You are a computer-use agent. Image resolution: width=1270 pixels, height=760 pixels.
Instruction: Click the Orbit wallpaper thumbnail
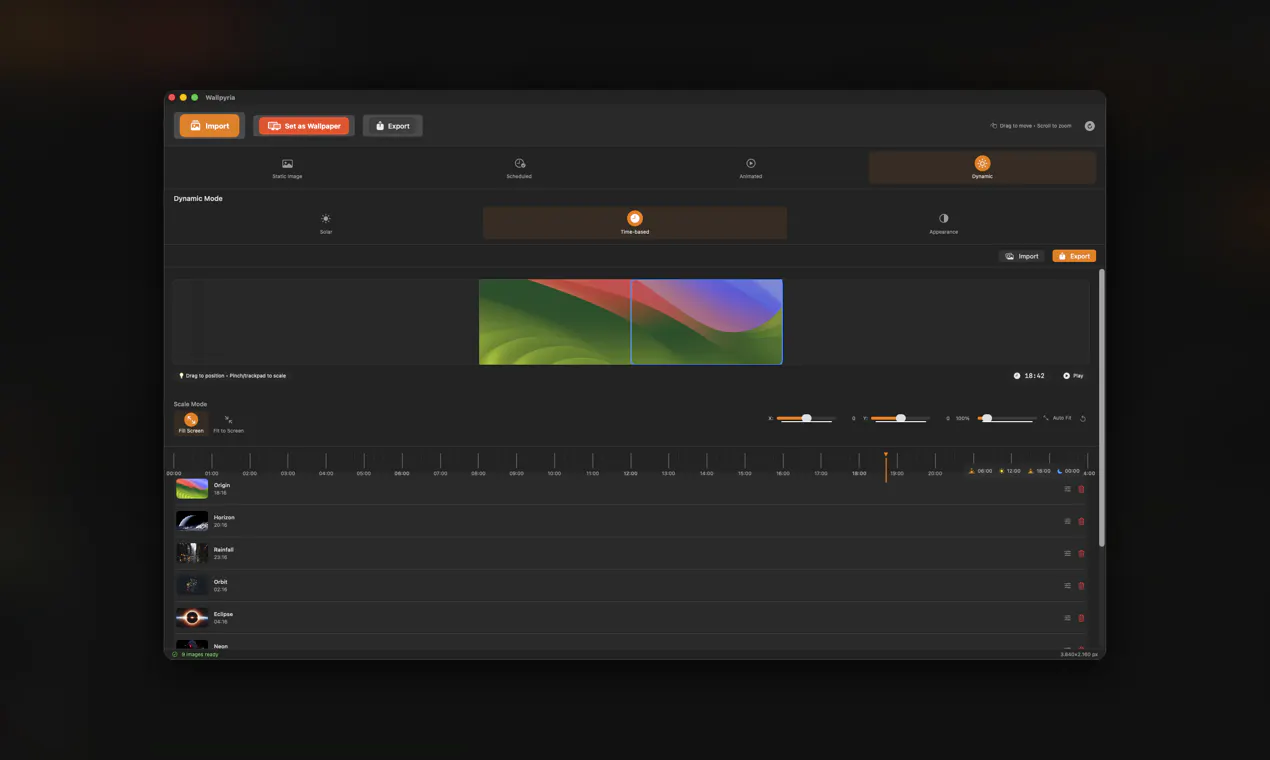point(192,585)
